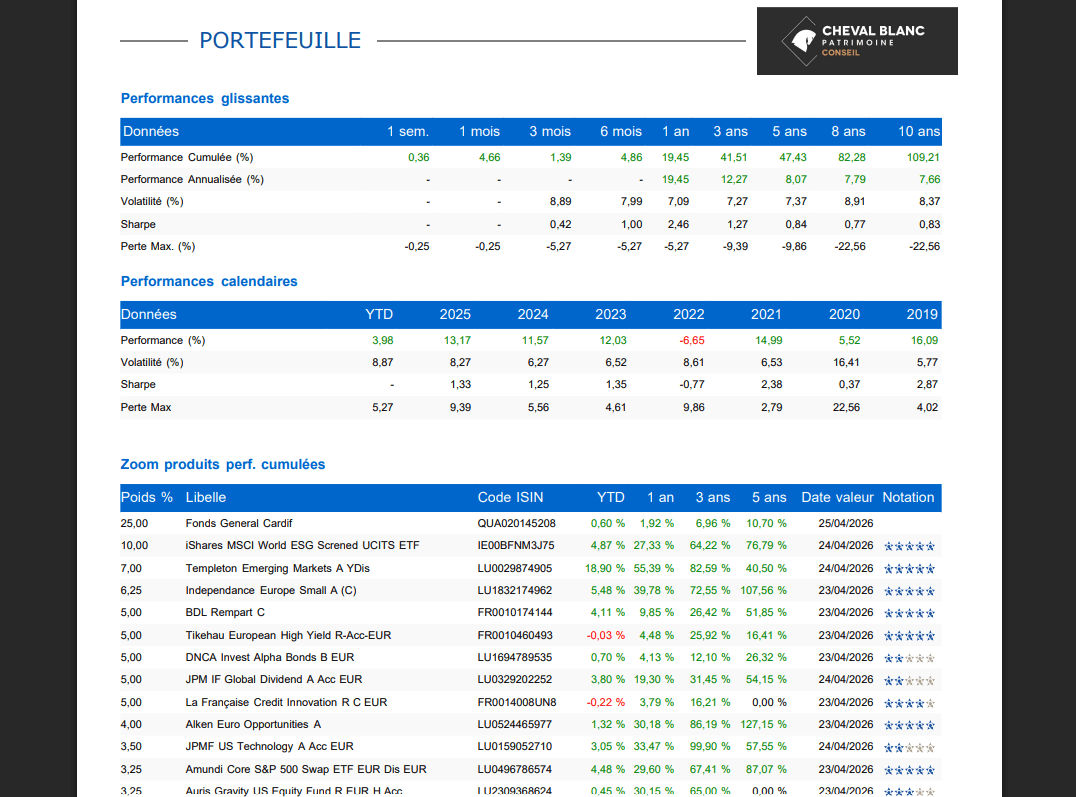1076x797 pixels.
Task: Click the 99,90 % three-year value for JPMF US Technology
Action: pyautogui.click(x=710, y=746)
